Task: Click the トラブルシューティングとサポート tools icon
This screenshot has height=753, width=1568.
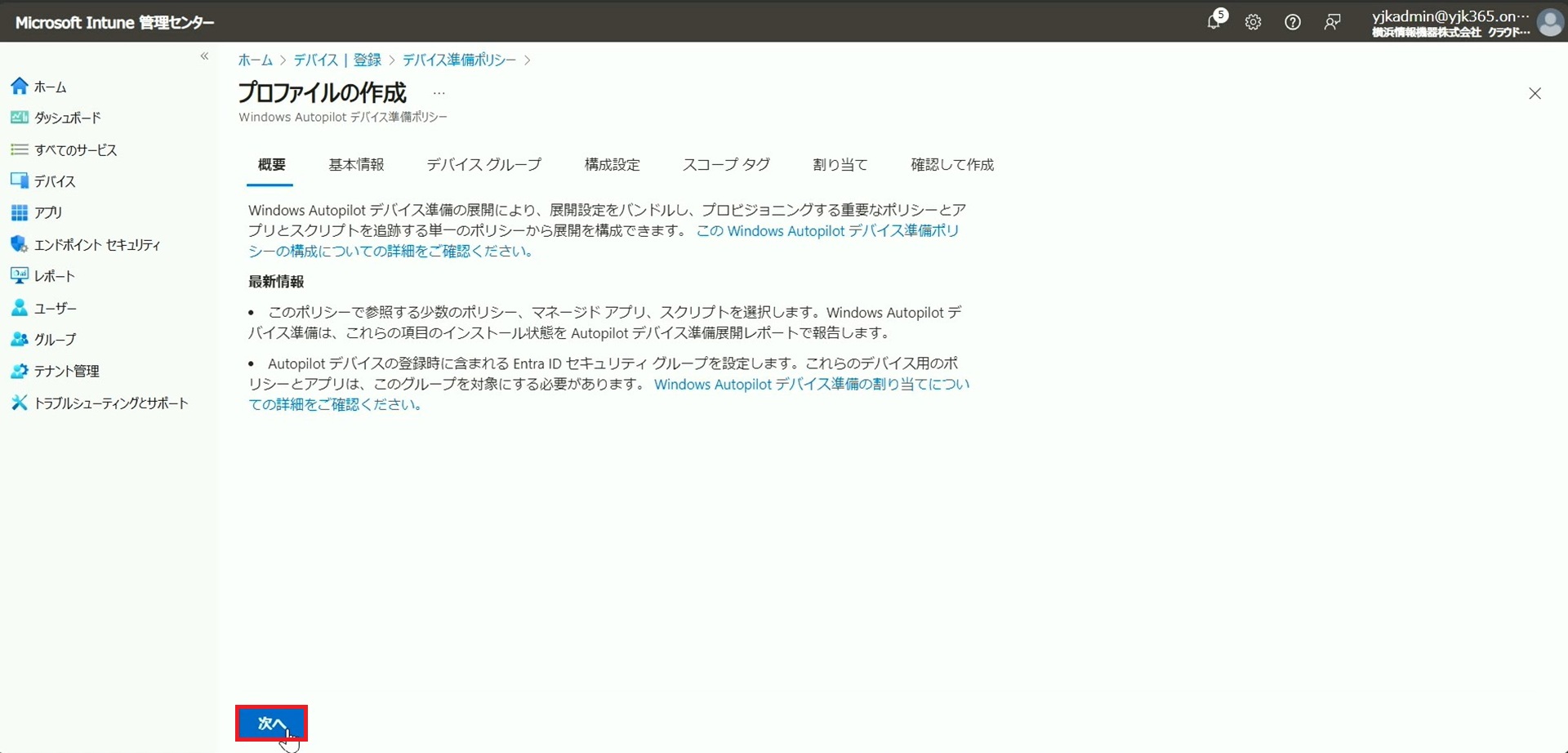Action: (20, 403)
